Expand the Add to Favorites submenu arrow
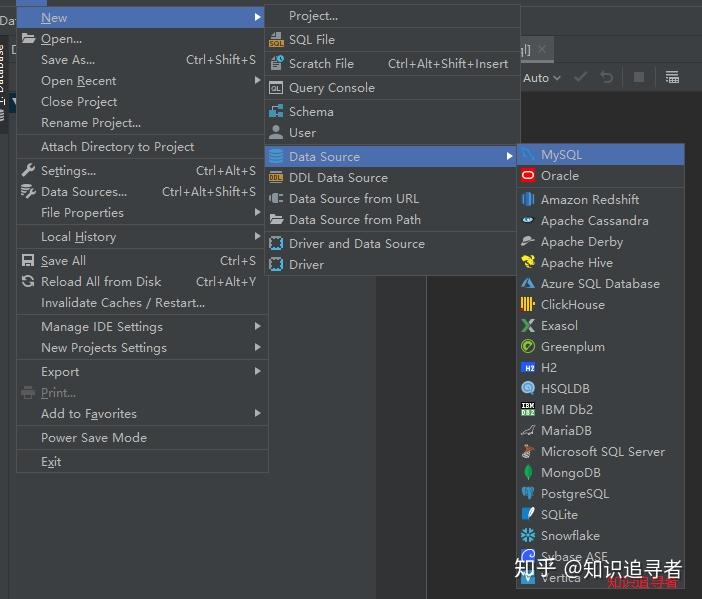Screen dimensions: 702x599 pyautogui.click(x=257, y=413)
